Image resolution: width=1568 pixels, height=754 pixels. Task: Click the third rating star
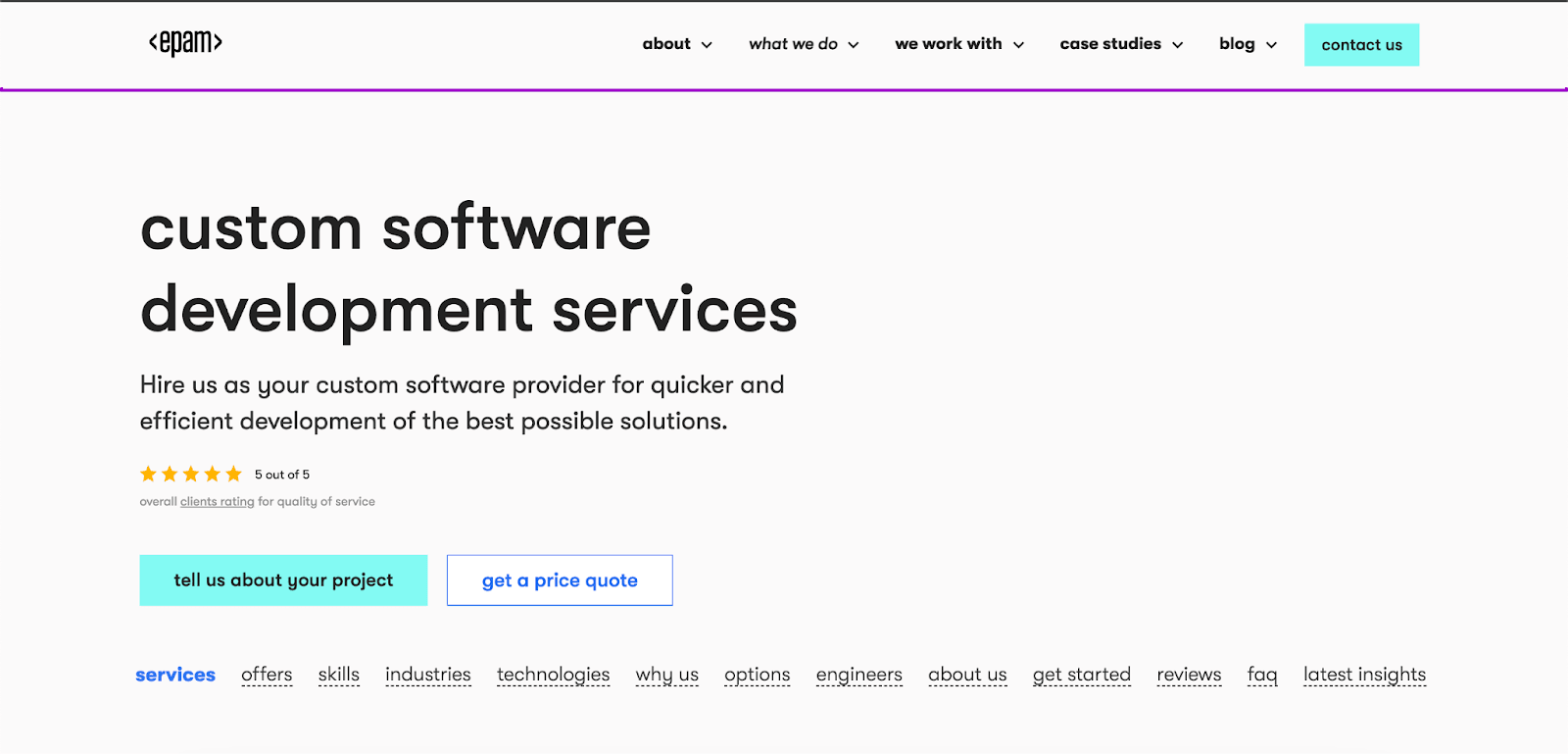191,475
